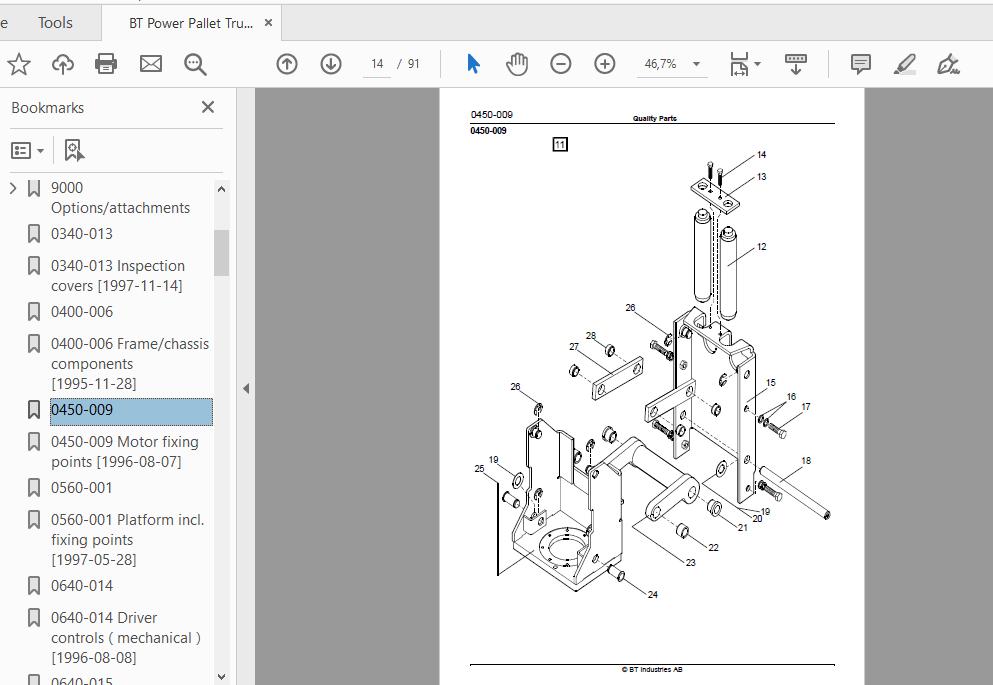
Task: Go to previous page with up arrow
Action: (287, 64)
